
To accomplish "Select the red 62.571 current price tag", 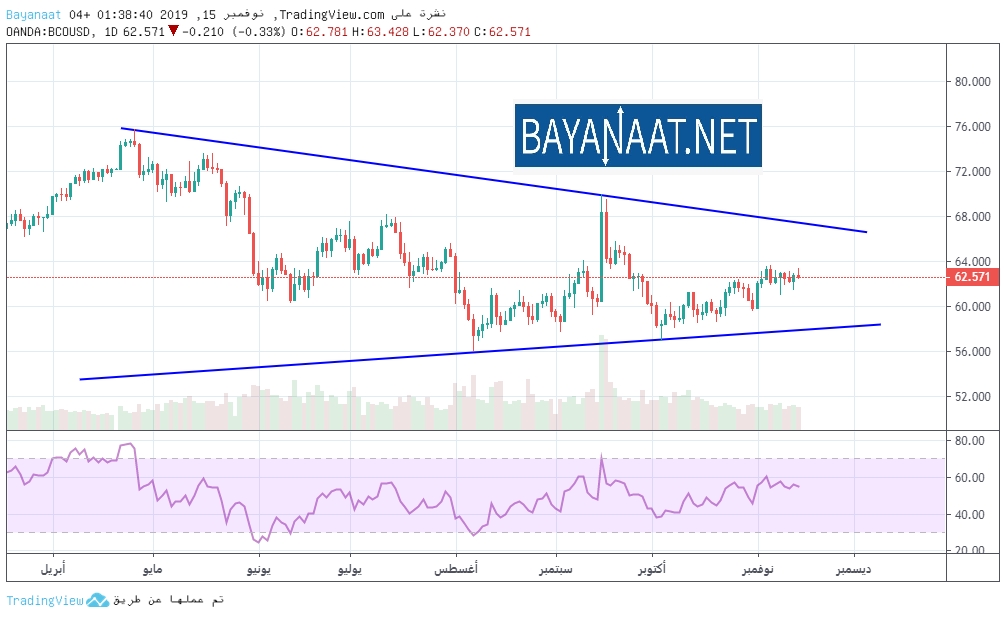I will tap(972, 277).
